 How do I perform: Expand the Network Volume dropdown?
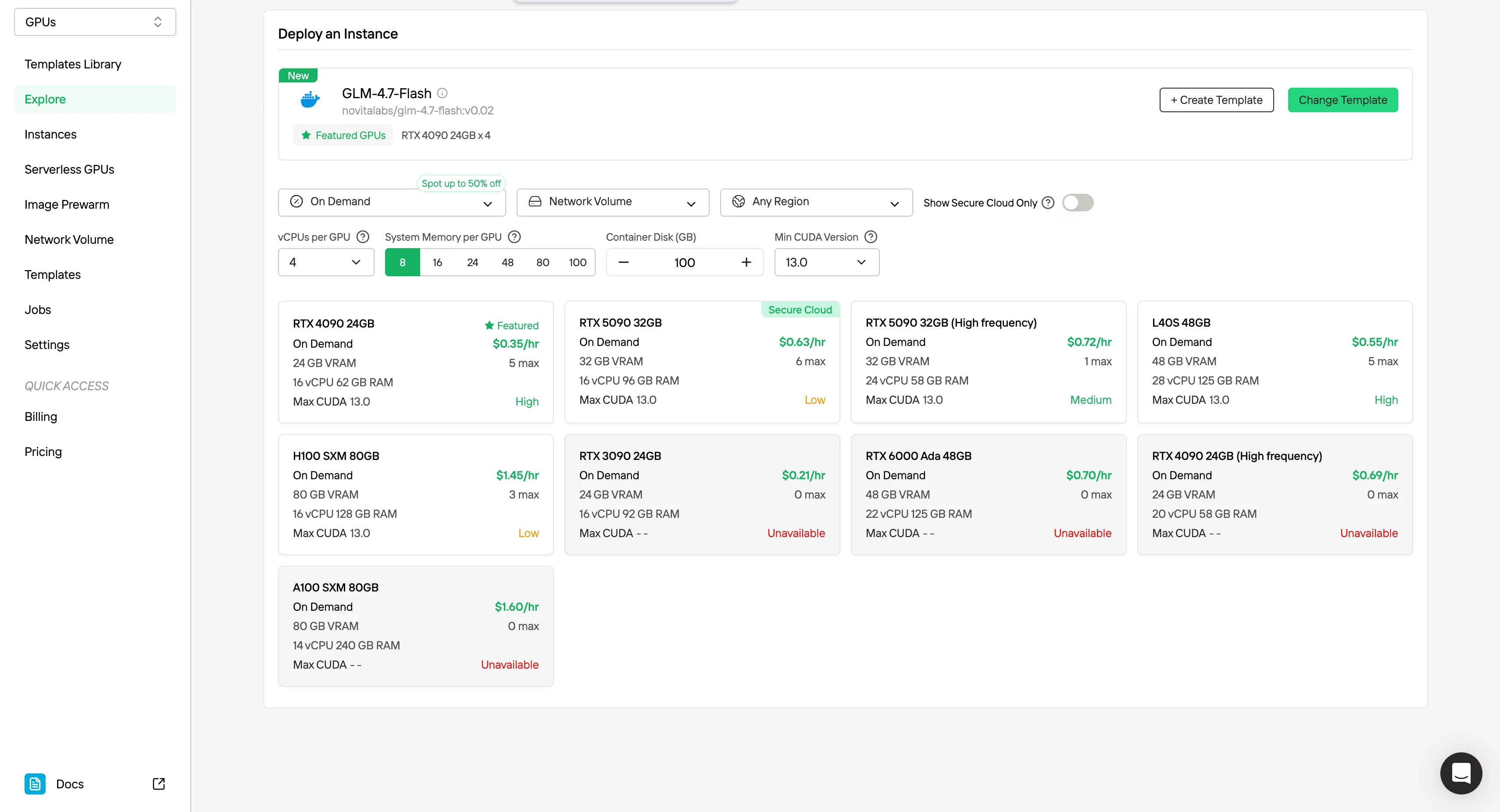coord(613,203)
